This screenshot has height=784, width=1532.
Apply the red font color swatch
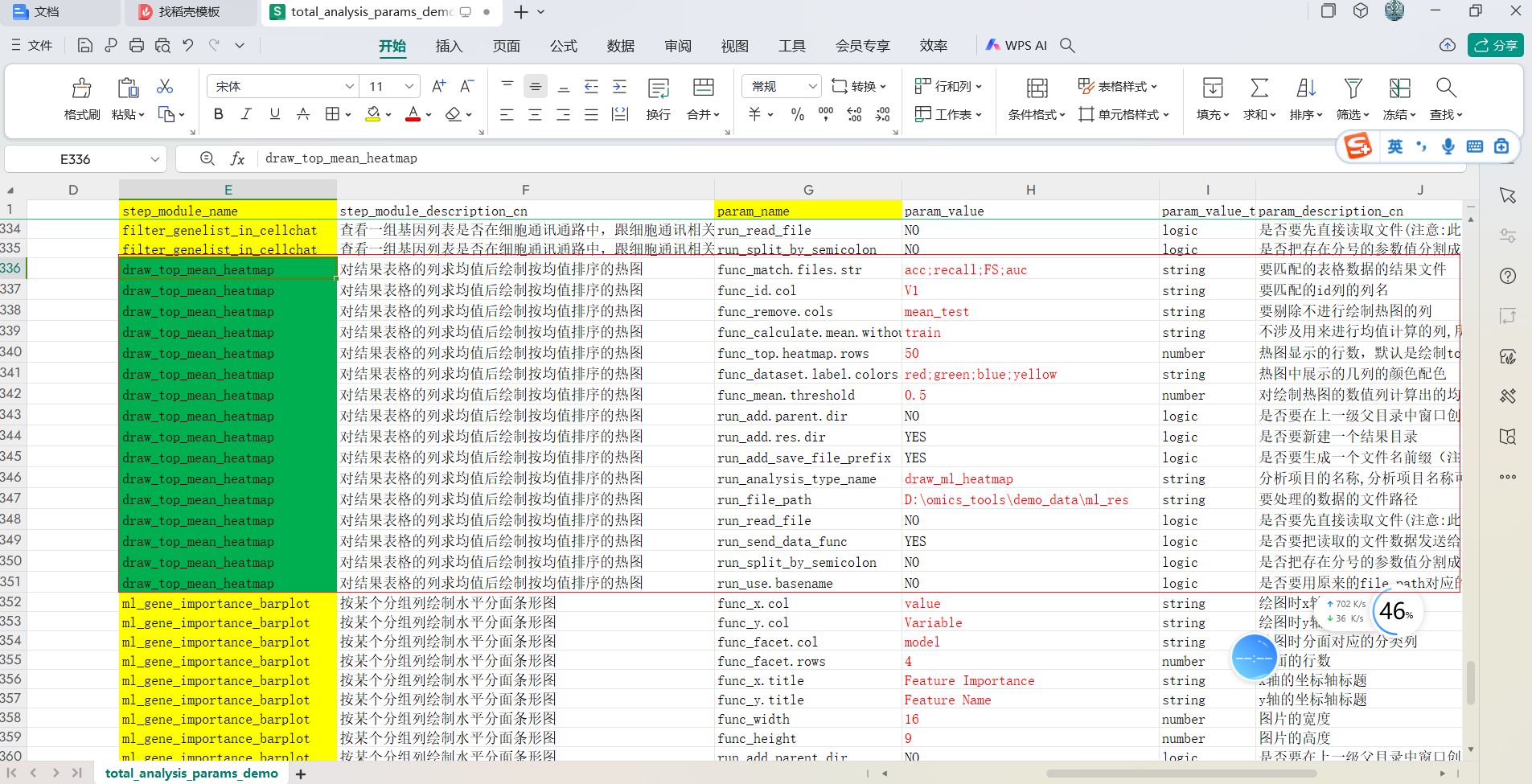(413, 114)
